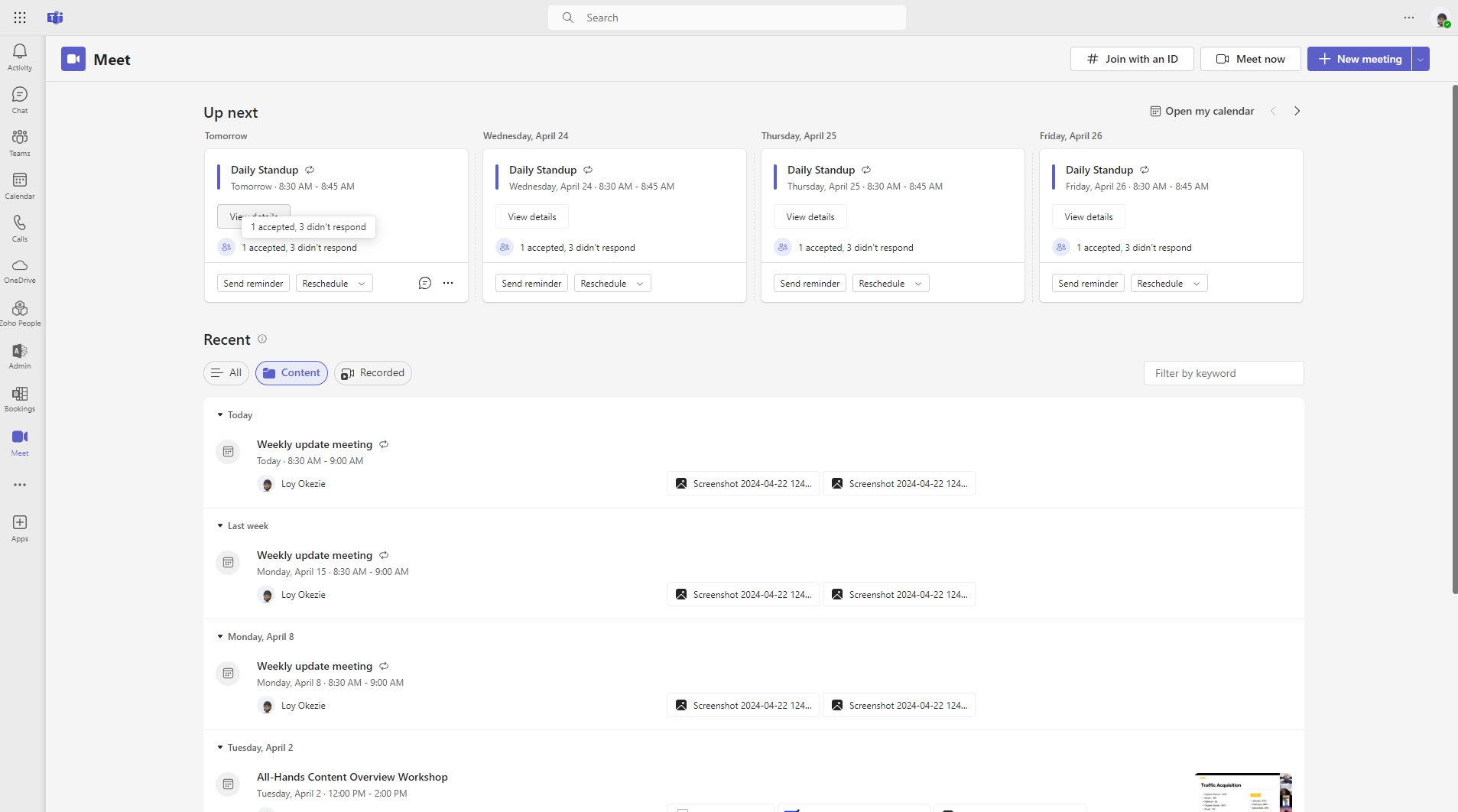This screenshot has width=1458, height=812.
Task: Collapse the Tuesday, April 2 section
Action: coord(220,748)
